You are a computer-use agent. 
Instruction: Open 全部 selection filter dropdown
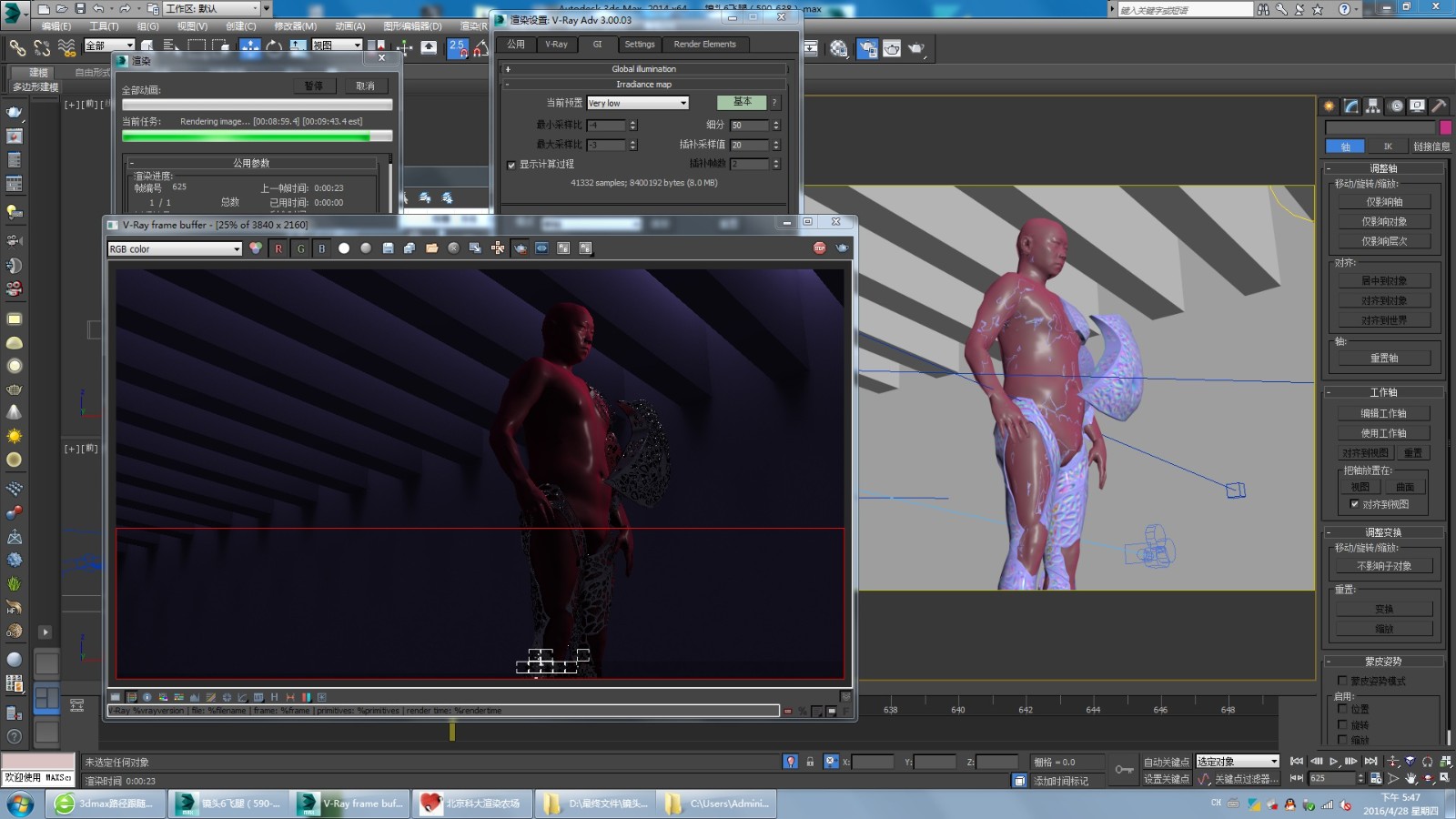coord(109,45)
